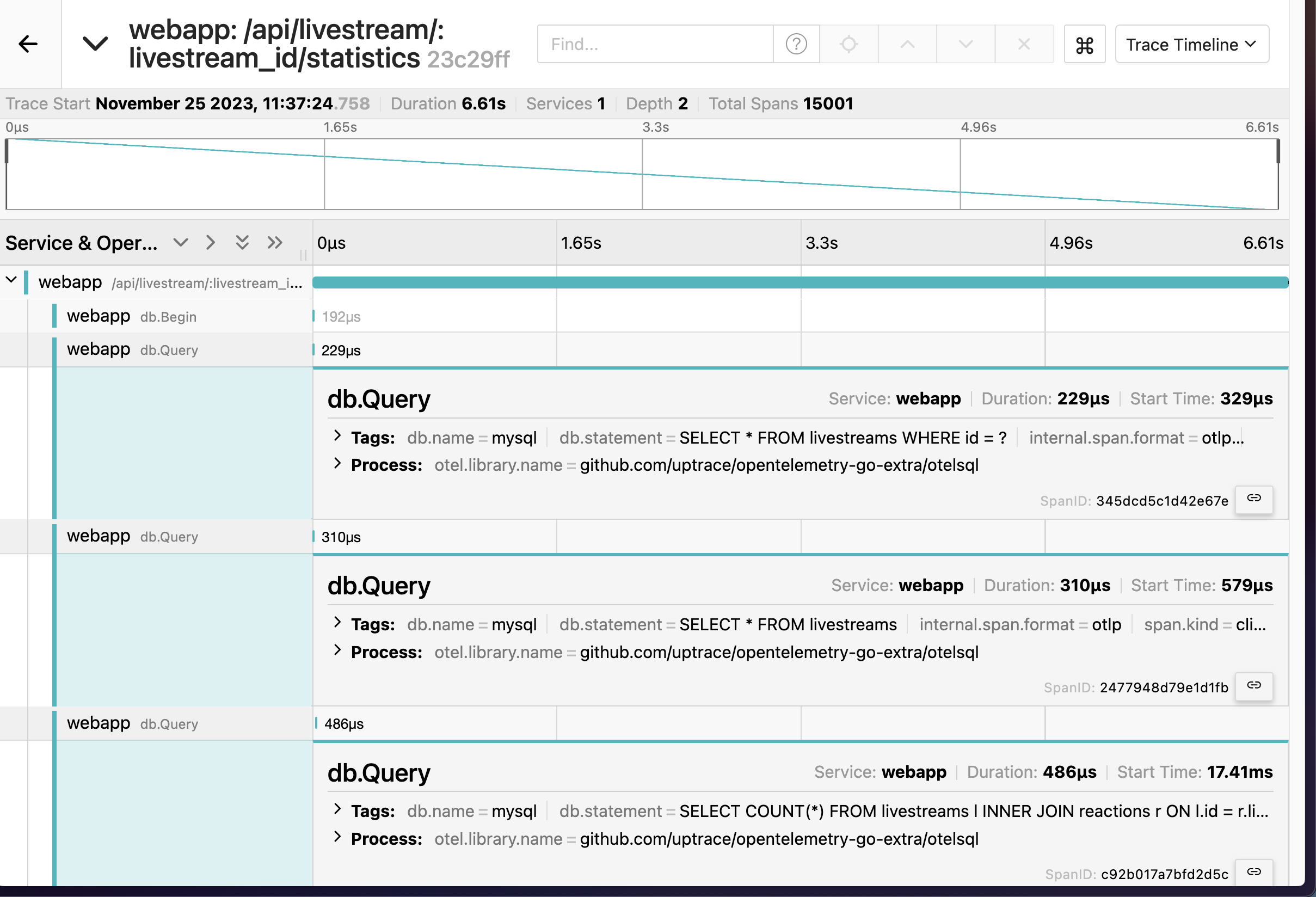Go to next search result arrow
This screenshot has height=897, width=1316.
(966, 44)
